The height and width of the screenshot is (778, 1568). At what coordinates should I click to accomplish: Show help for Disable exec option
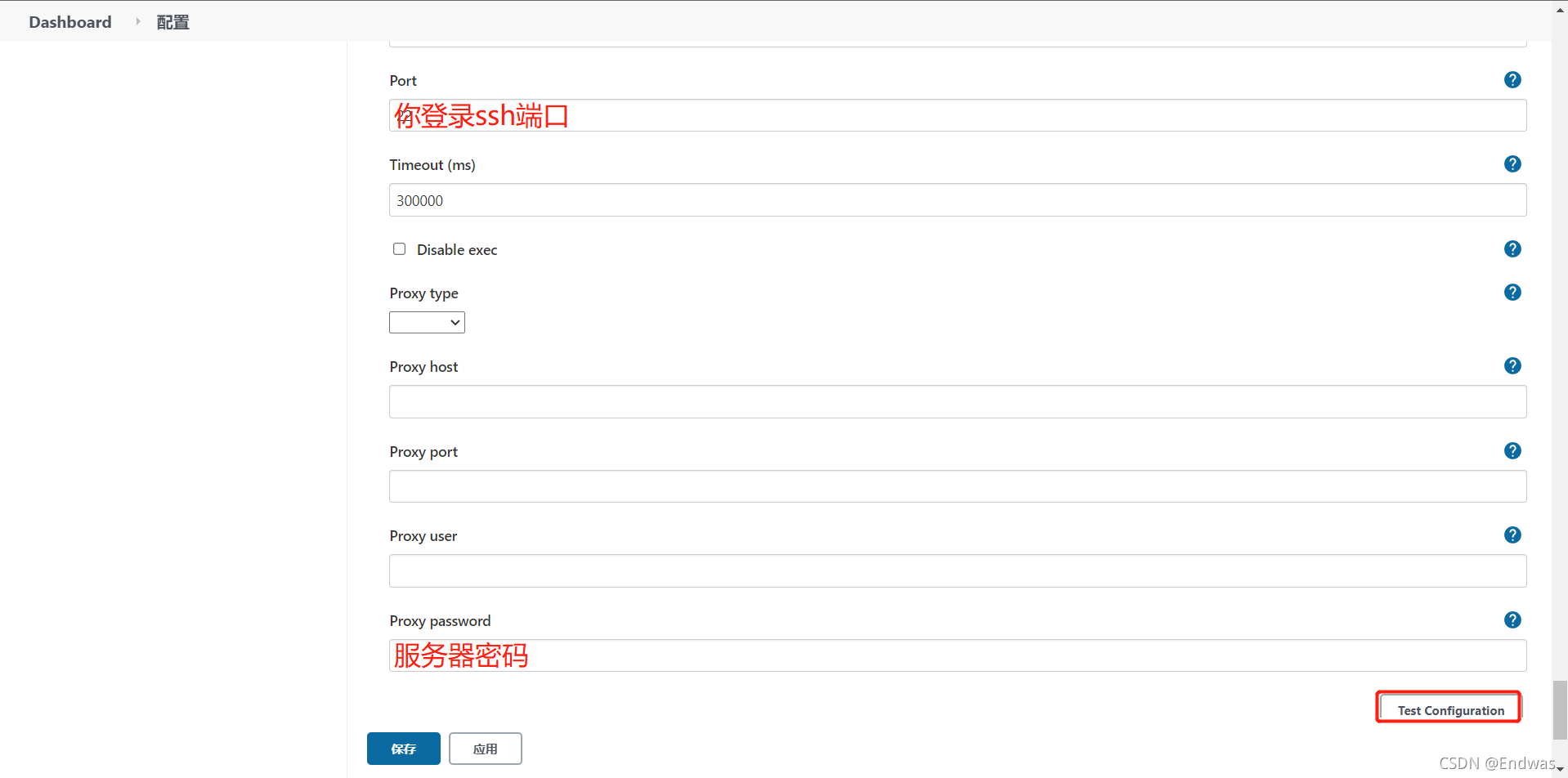click(x=1512, y=249)
